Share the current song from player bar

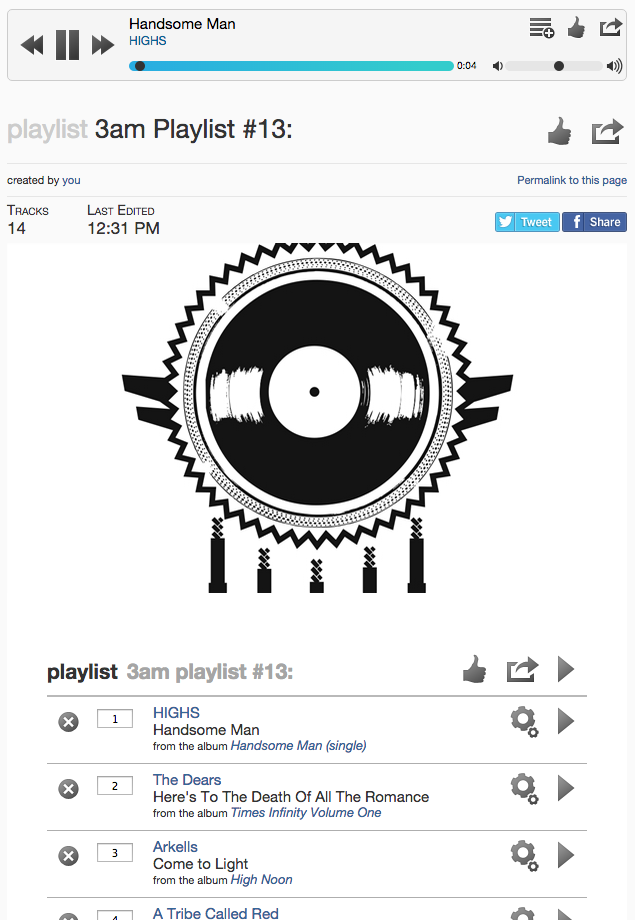click(x=610, y=28)
